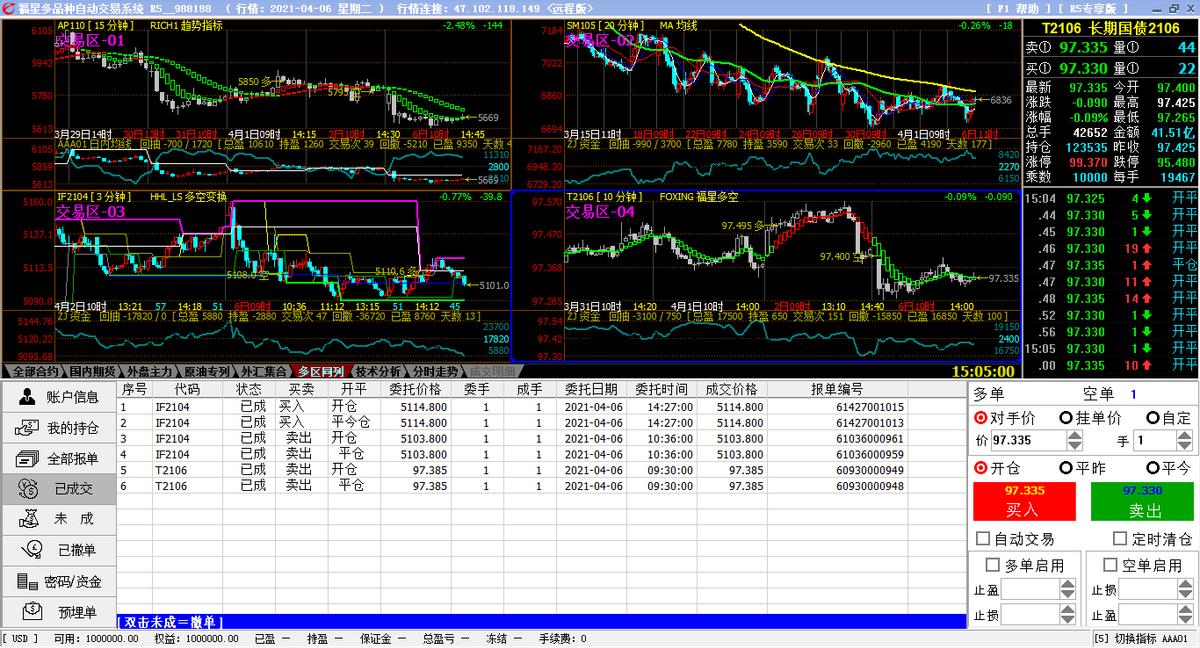Click 委托价格 column header

tap(415, 389)
